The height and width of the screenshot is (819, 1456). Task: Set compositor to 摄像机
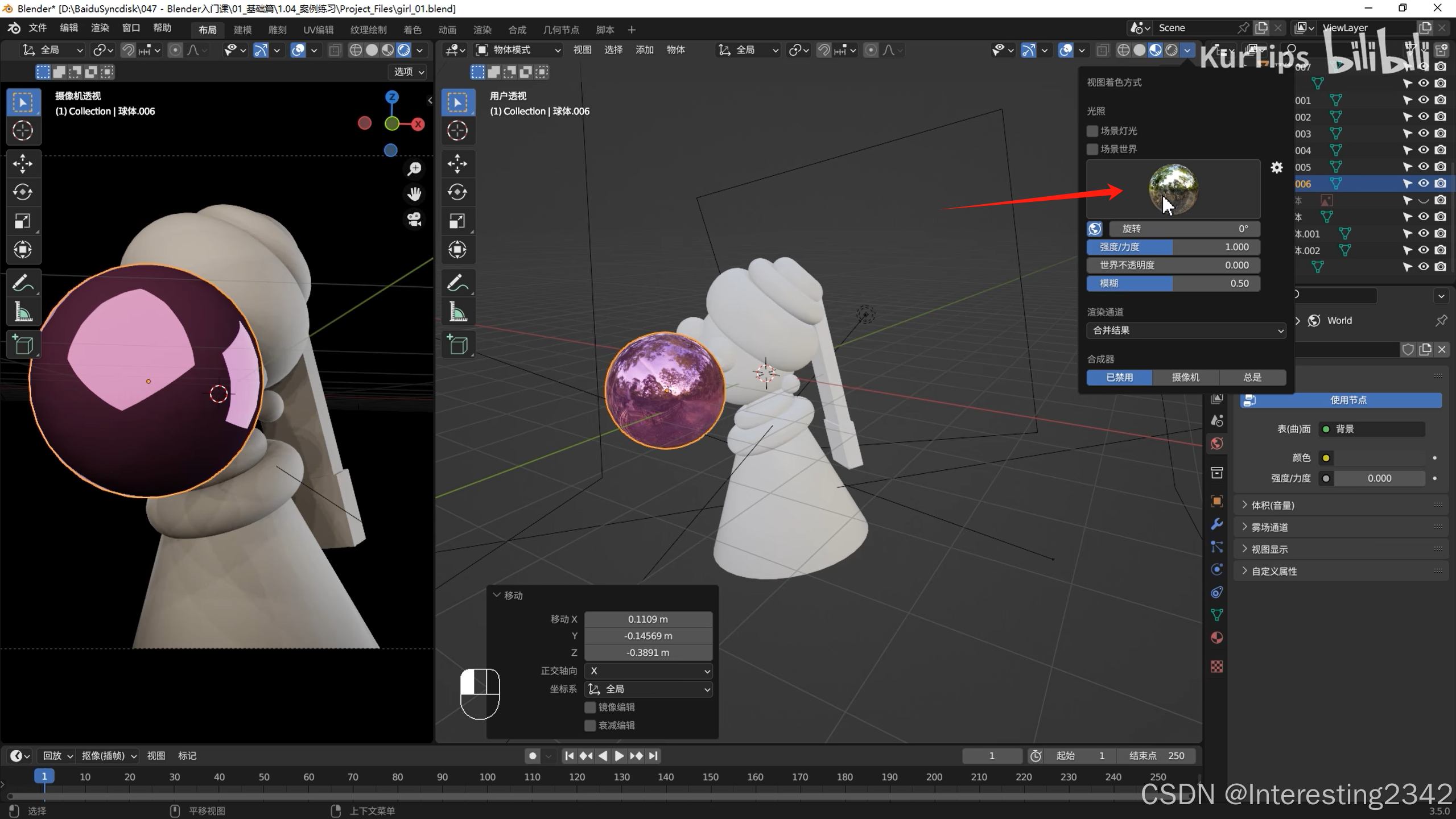point(1185,378)
